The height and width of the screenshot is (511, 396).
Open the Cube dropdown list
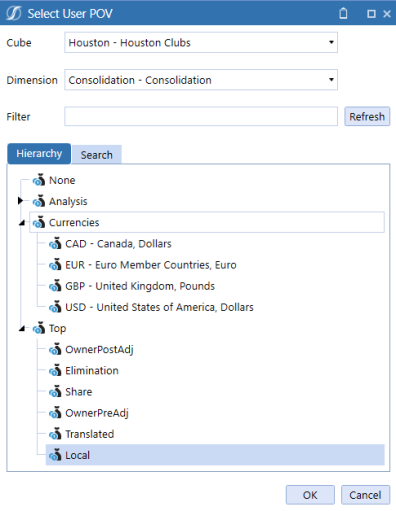[x=331, y=42]
